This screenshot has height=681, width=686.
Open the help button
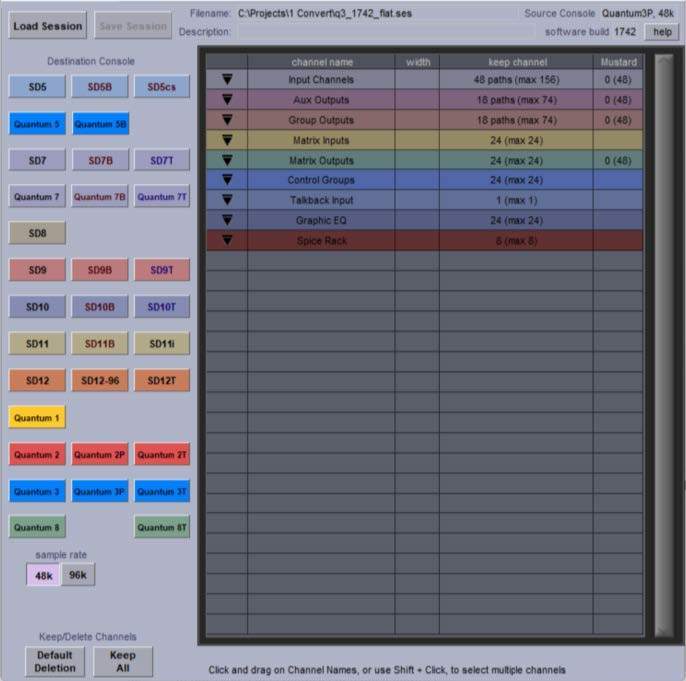point(660,32)
